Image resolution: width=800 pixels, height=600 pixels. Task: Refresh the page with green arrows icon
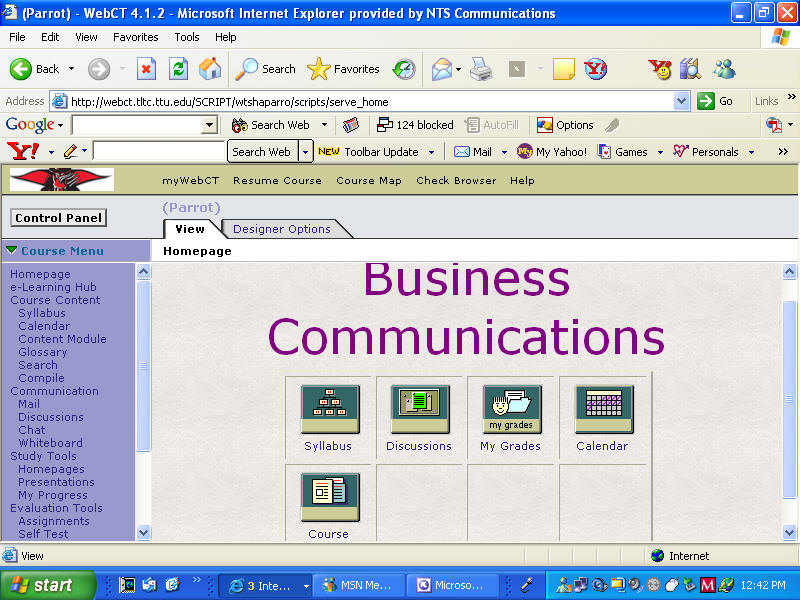[179, 69]
